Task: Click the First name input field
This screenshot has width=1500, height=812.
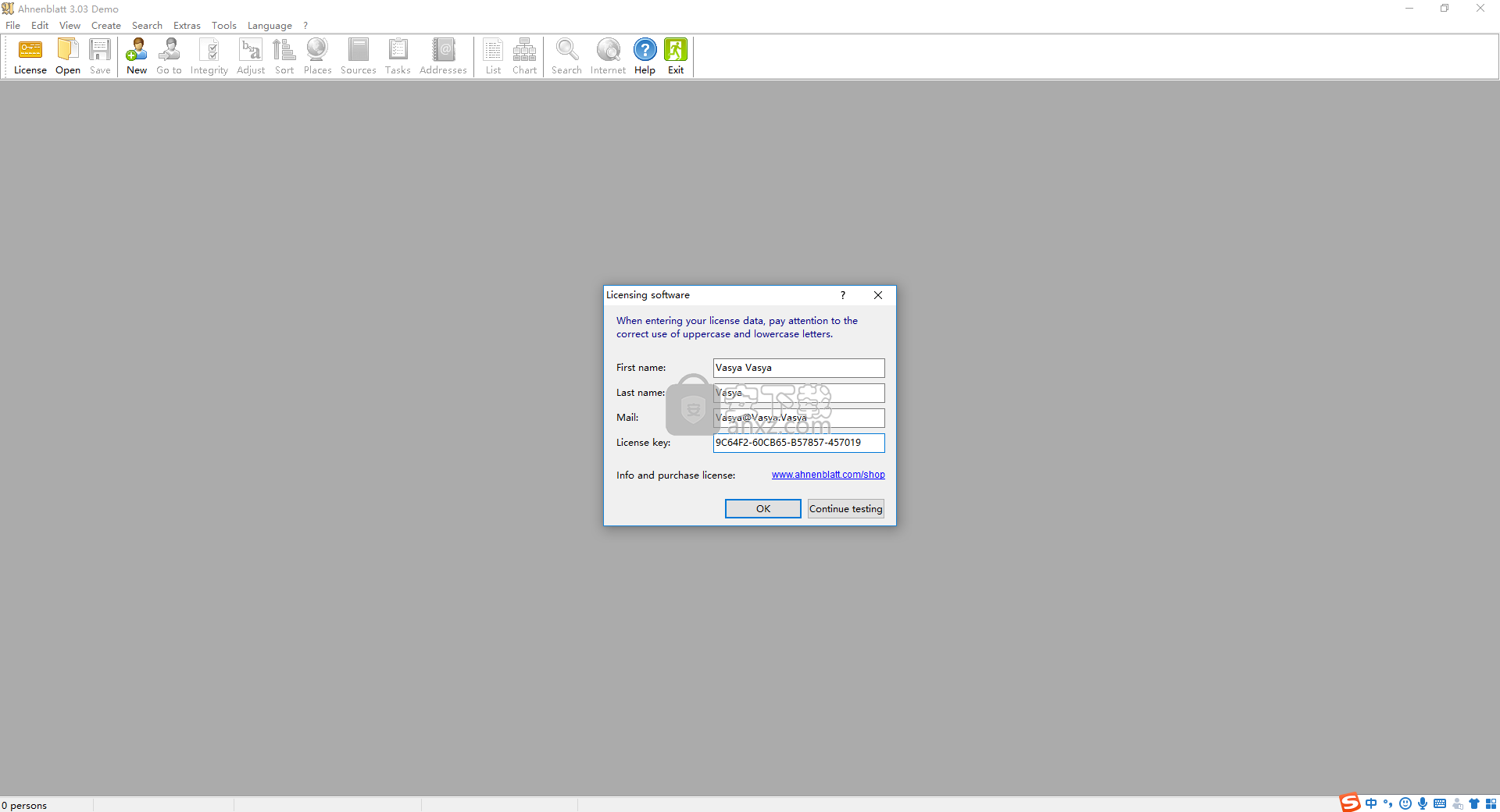Action: [798, 368]
